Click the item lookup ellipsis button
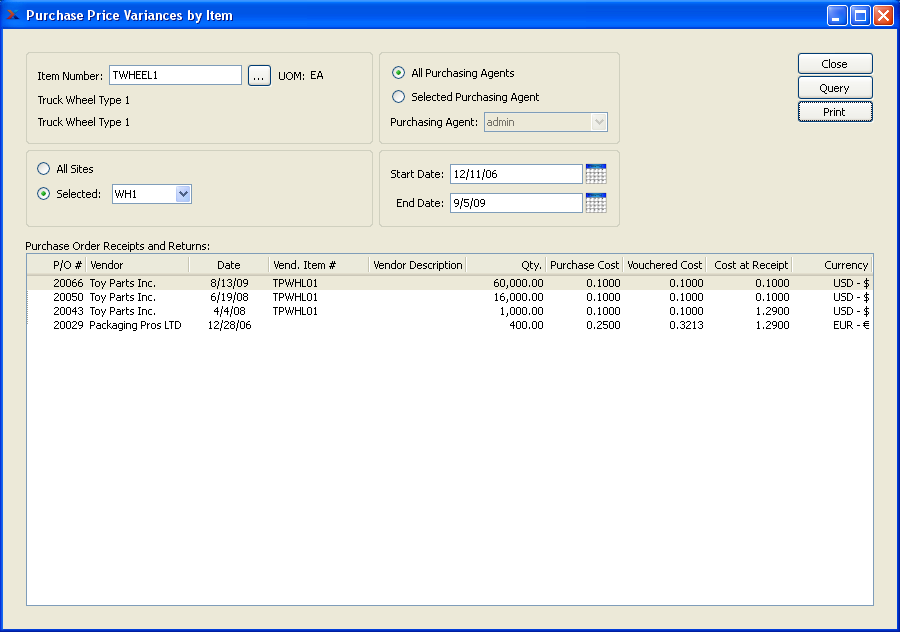 tap(259, 76)
